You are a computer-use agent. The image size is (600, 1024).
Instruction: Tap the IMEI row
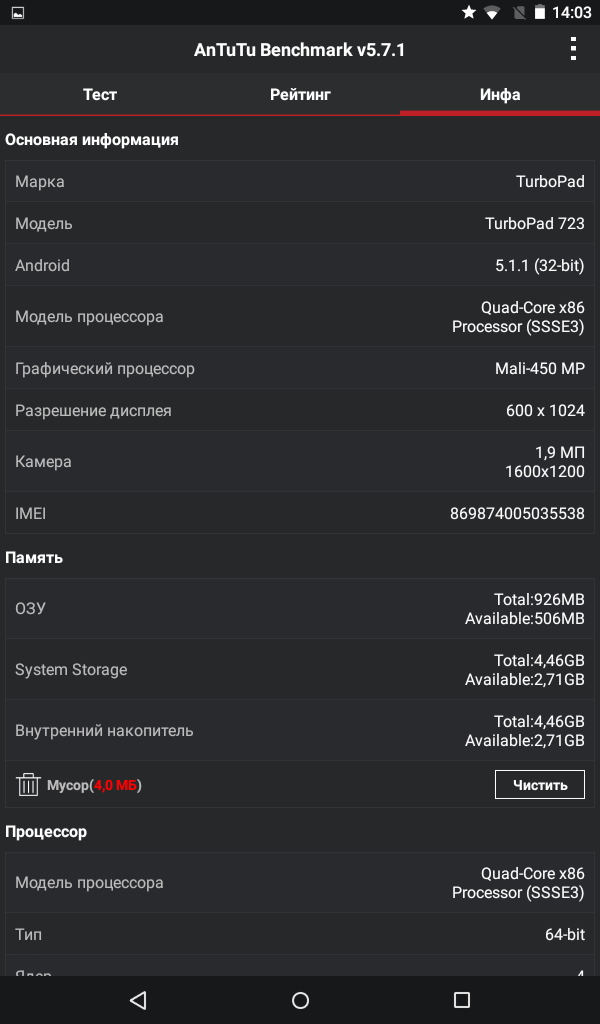point(300,514)
